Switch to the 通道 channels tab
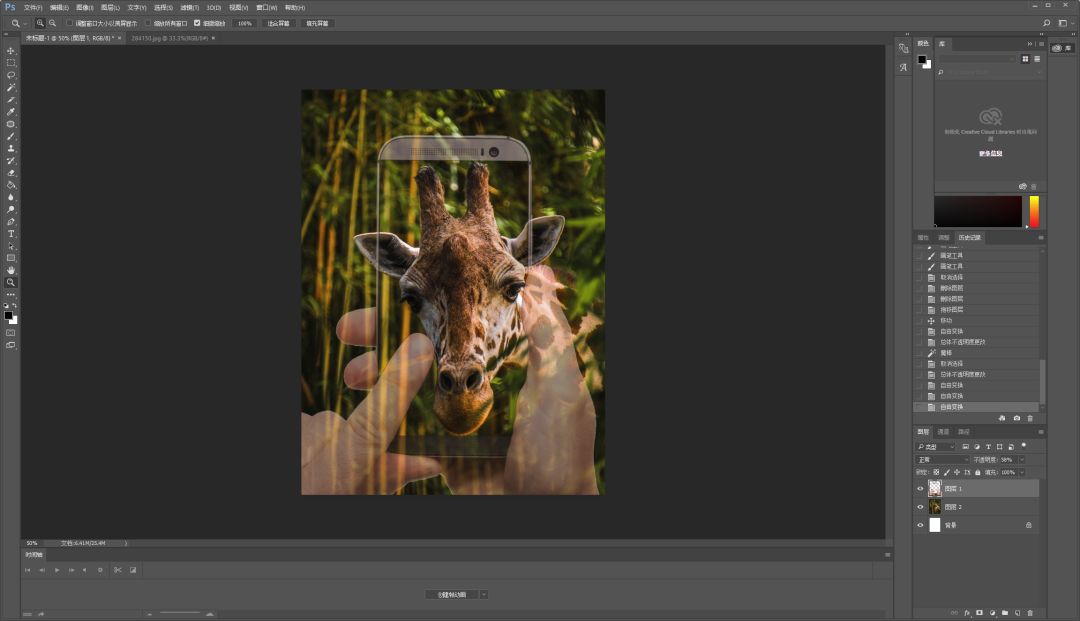 tap(943, 432)
